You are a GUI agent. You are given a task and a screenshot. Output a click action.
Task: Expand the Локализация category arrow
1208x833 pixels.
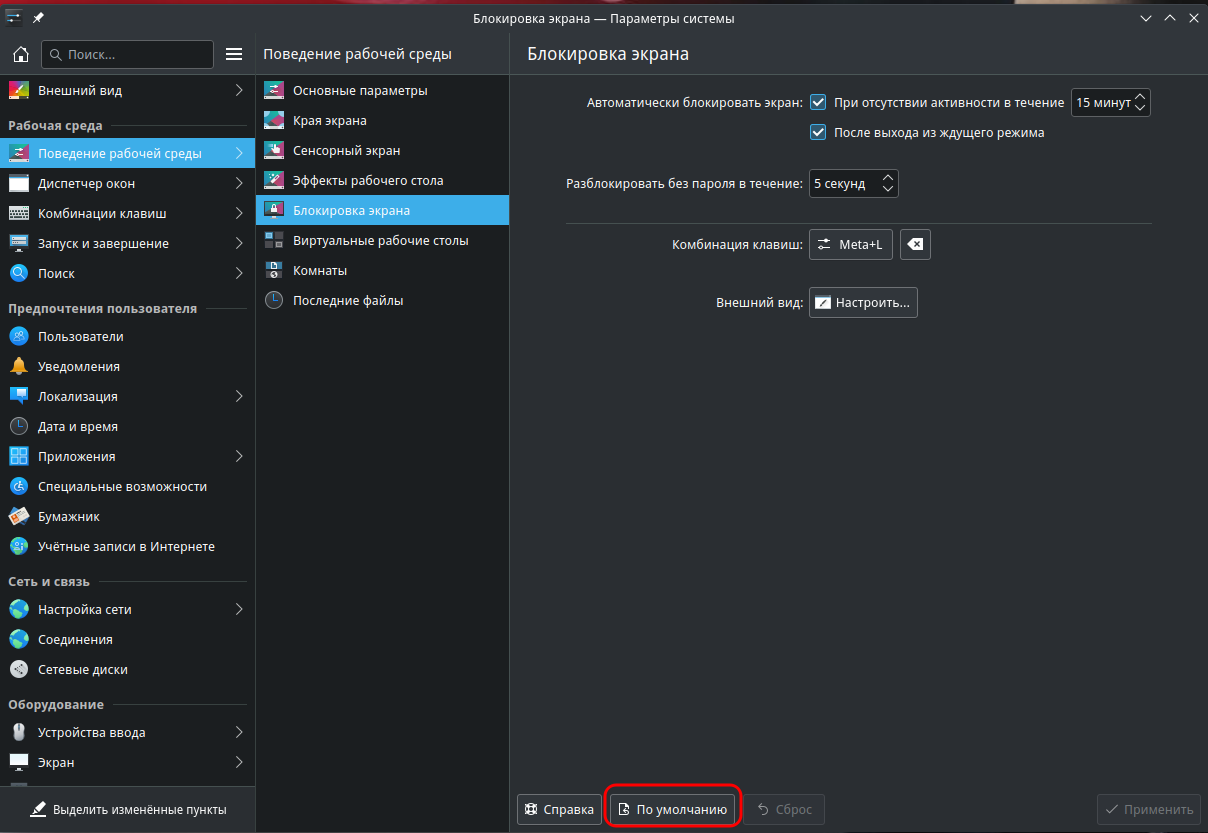click(238, 396)
